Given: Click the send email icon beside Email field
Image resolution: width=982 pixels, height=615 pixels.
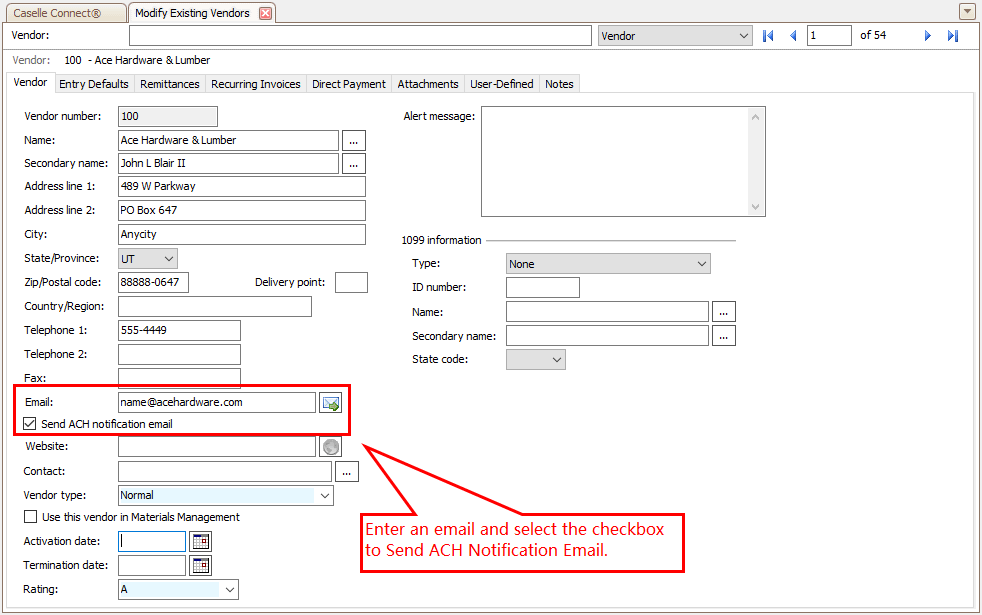Looking at the screenshot, I should (x=331, y=403).
